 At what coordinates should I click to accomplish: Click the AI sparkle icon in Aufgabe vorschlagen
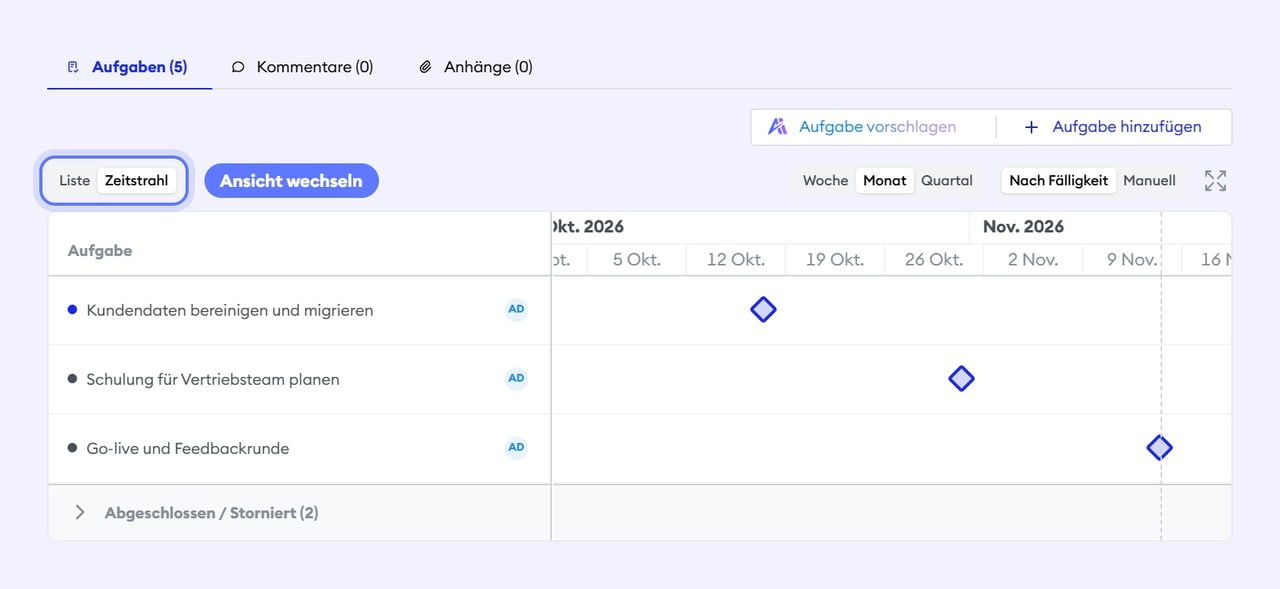point(777,127)
